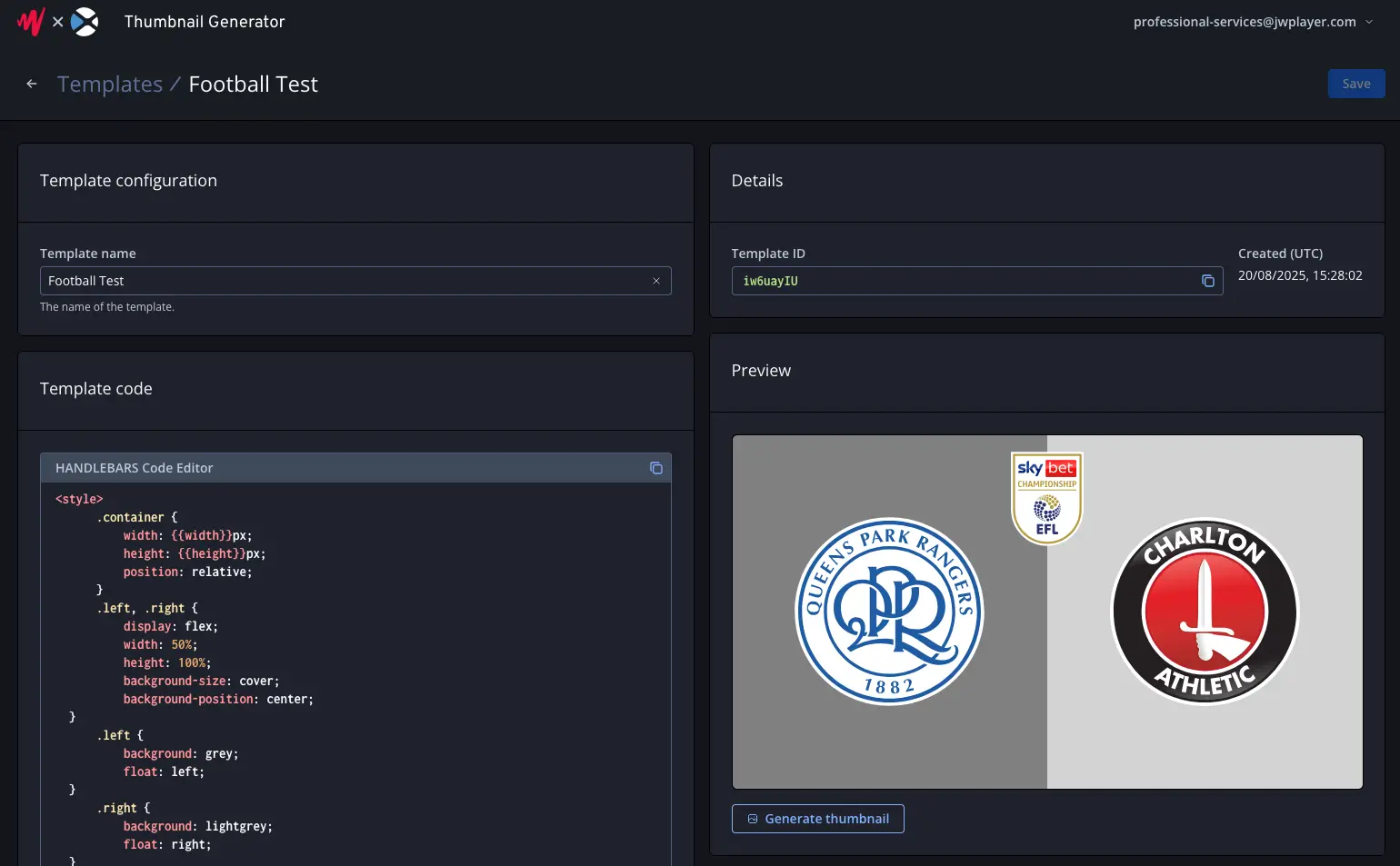The image size is (1400, 866).
Task: Click the <style> line in the code
Action: [x=79, y=499]
